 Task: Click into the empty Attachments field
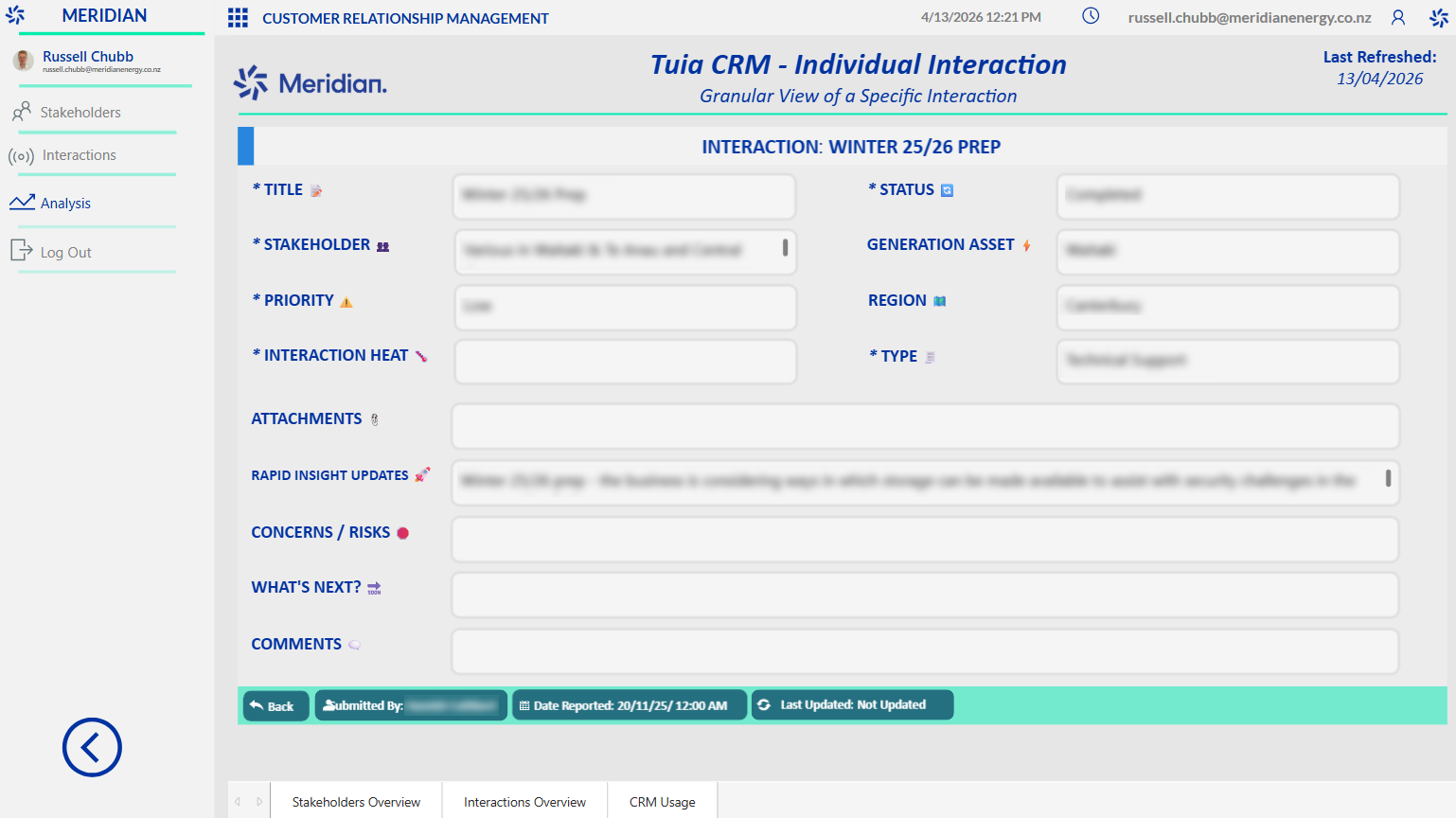pos(925,426)
